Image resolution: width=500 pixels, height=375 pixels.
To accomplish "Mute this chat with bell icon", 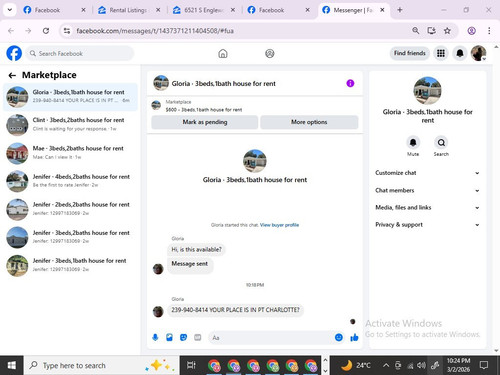I will click(x=413, y=143).
